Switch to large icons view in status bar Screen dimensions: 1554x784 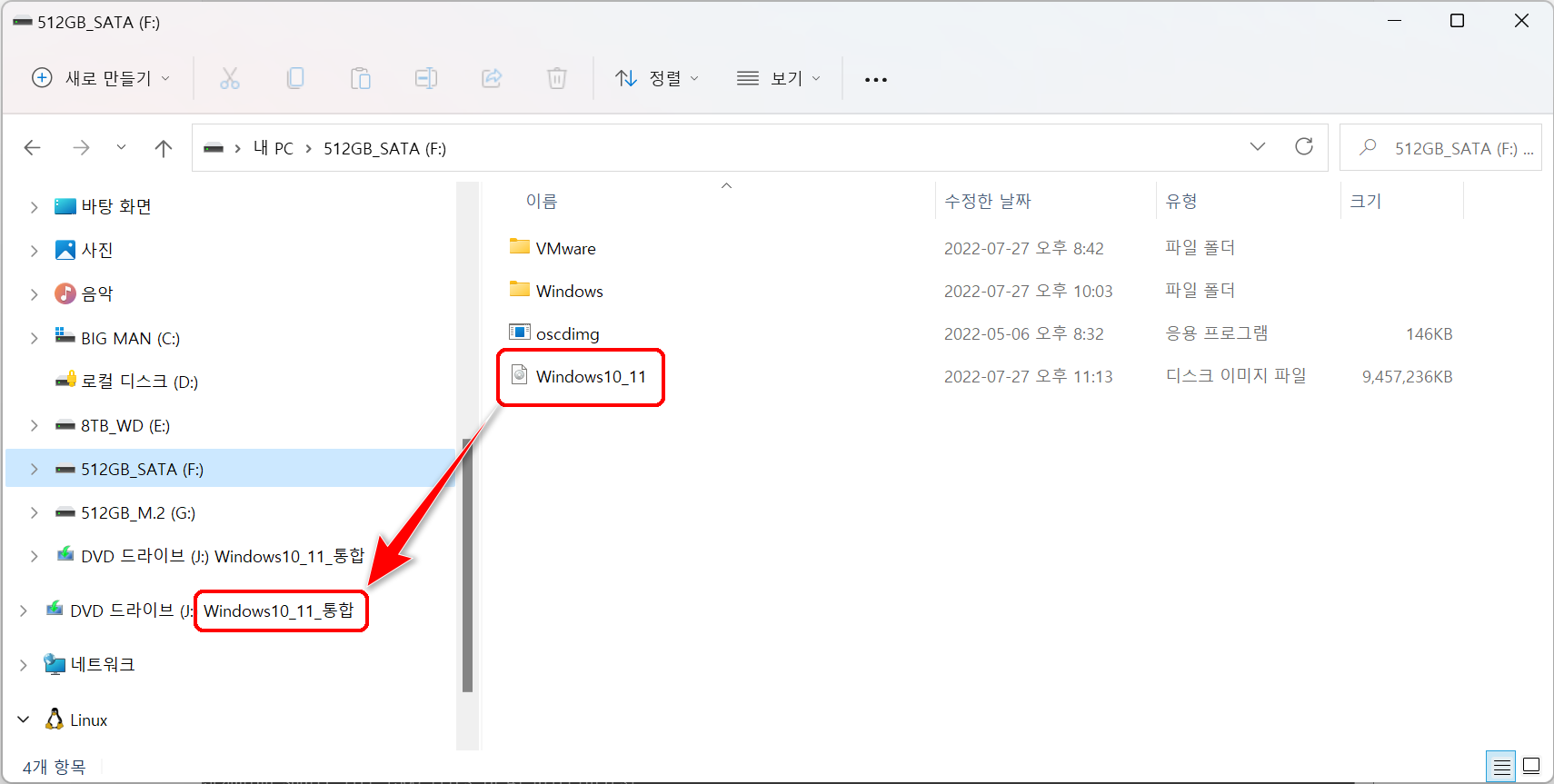coord(1531,767)
